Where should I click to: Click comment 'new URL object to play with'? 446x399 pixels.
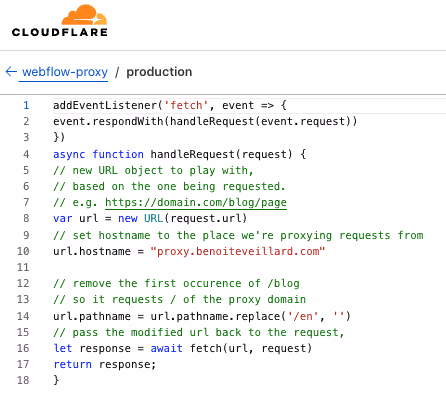coord(153,170)
